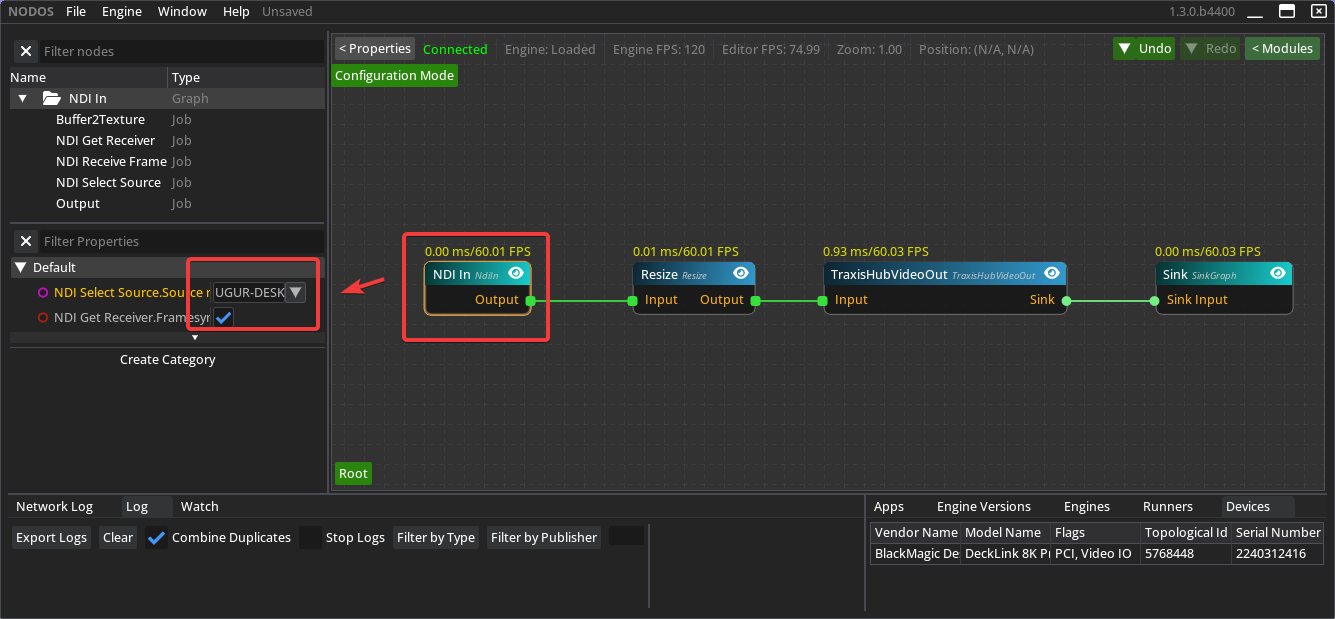Collapse the Default properties category
The width and height of the screenshot is (1335, 619).
pyautogui.click(x=20, y=267)
